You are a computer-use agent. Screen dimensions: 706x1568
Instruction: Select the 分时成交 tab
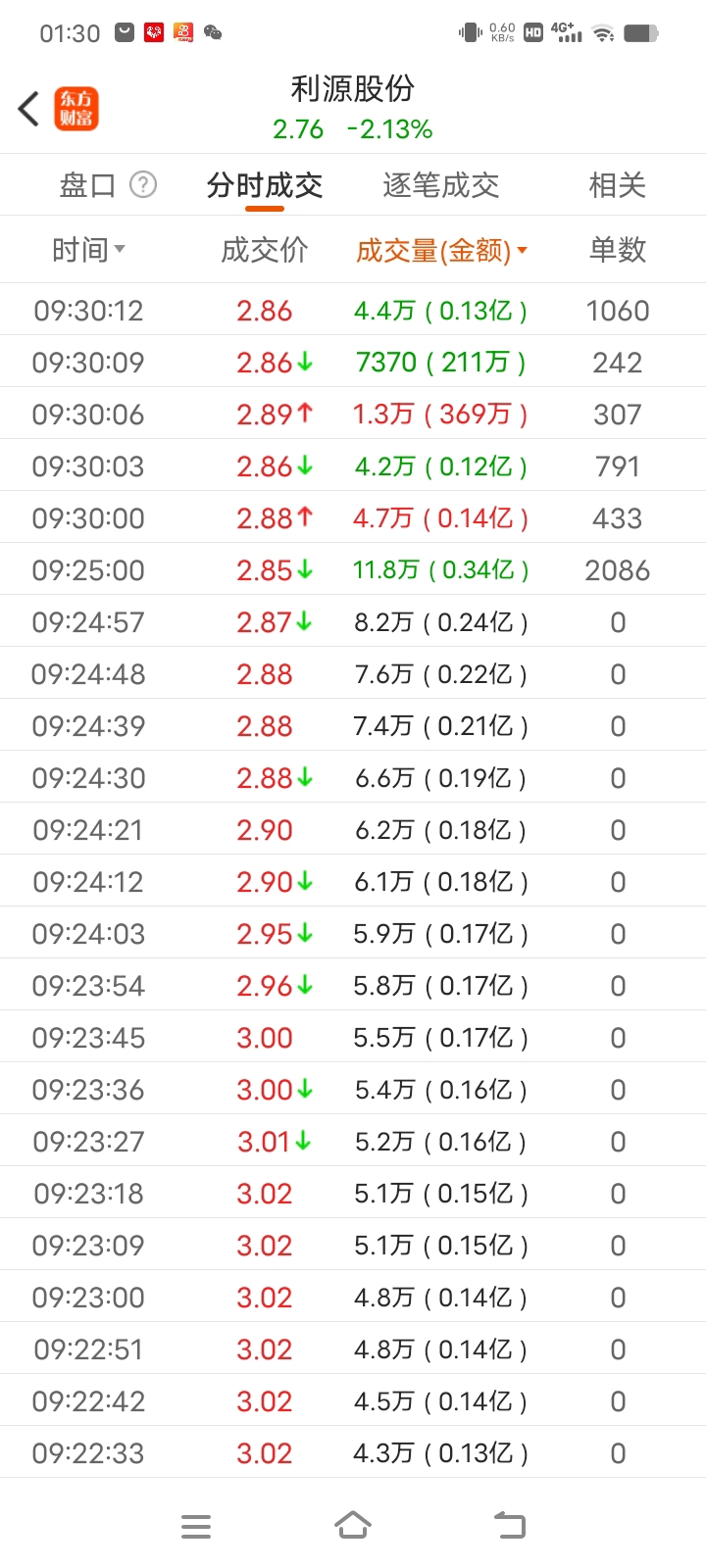(x=265, y=185)
